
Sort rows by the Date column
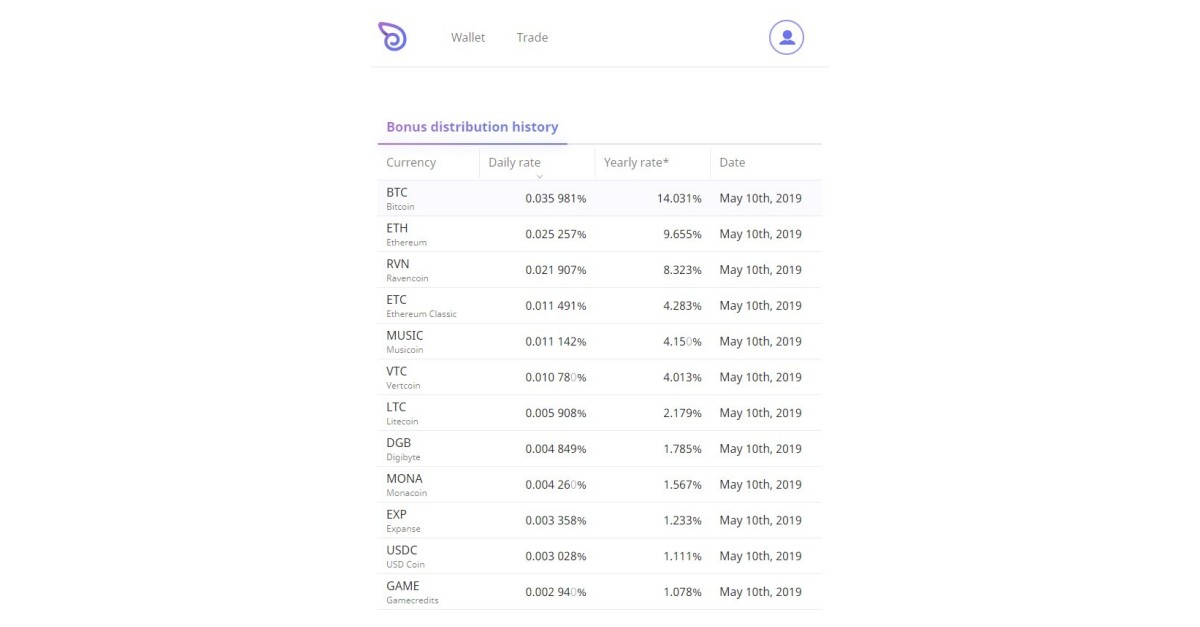pyautogui.click(x=732, y=161)
